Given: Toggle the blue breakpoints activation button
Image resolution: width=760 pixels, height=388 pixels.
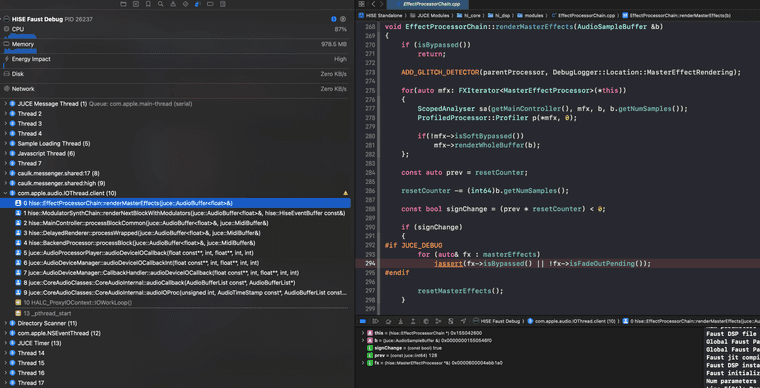Looking at the screenshot, I should [x=363, y=321].
